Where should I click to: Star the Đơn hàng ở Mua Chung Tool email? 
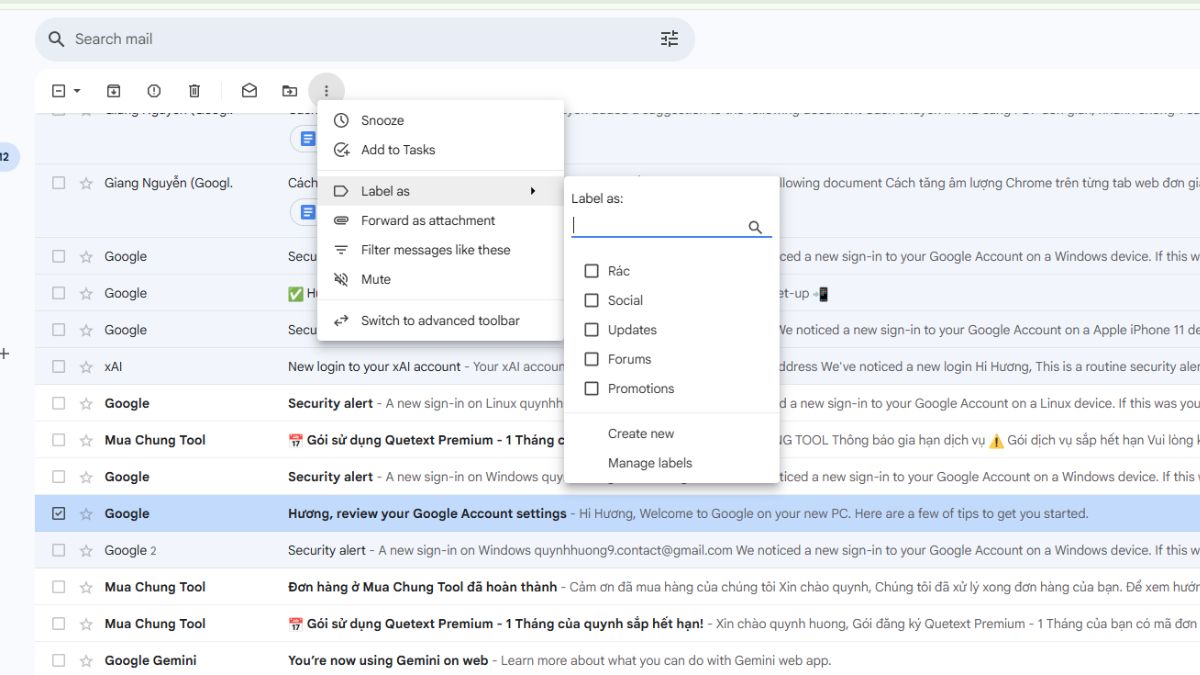[x=86, y=587]
